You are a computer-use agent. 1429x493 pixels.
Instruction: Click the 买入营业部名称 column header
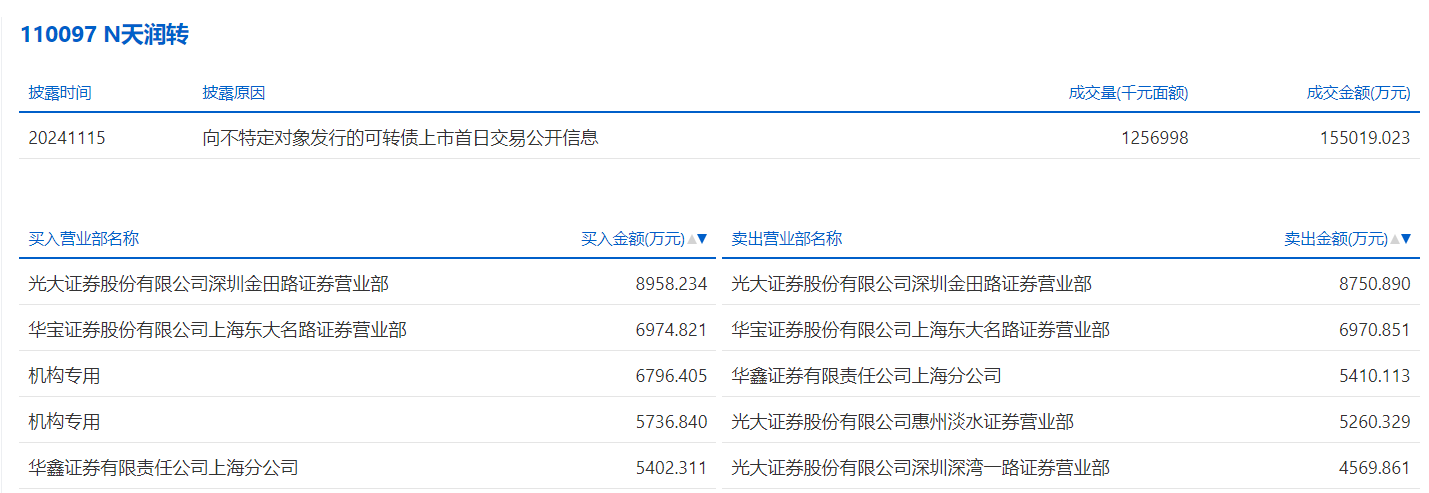(x=84, y=239)
